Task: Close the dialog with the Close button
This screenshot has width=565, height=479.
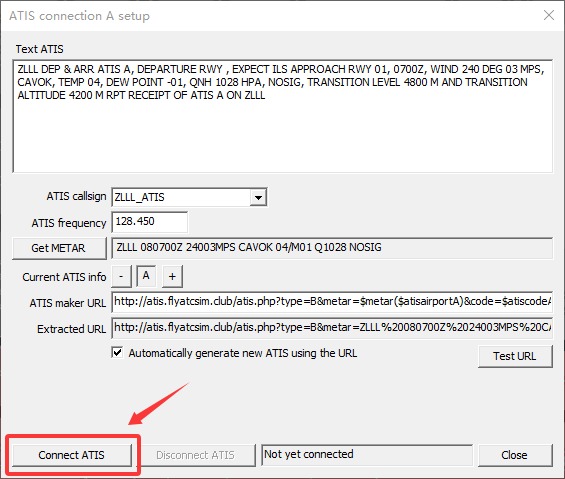Action: [x=515, y=455]
